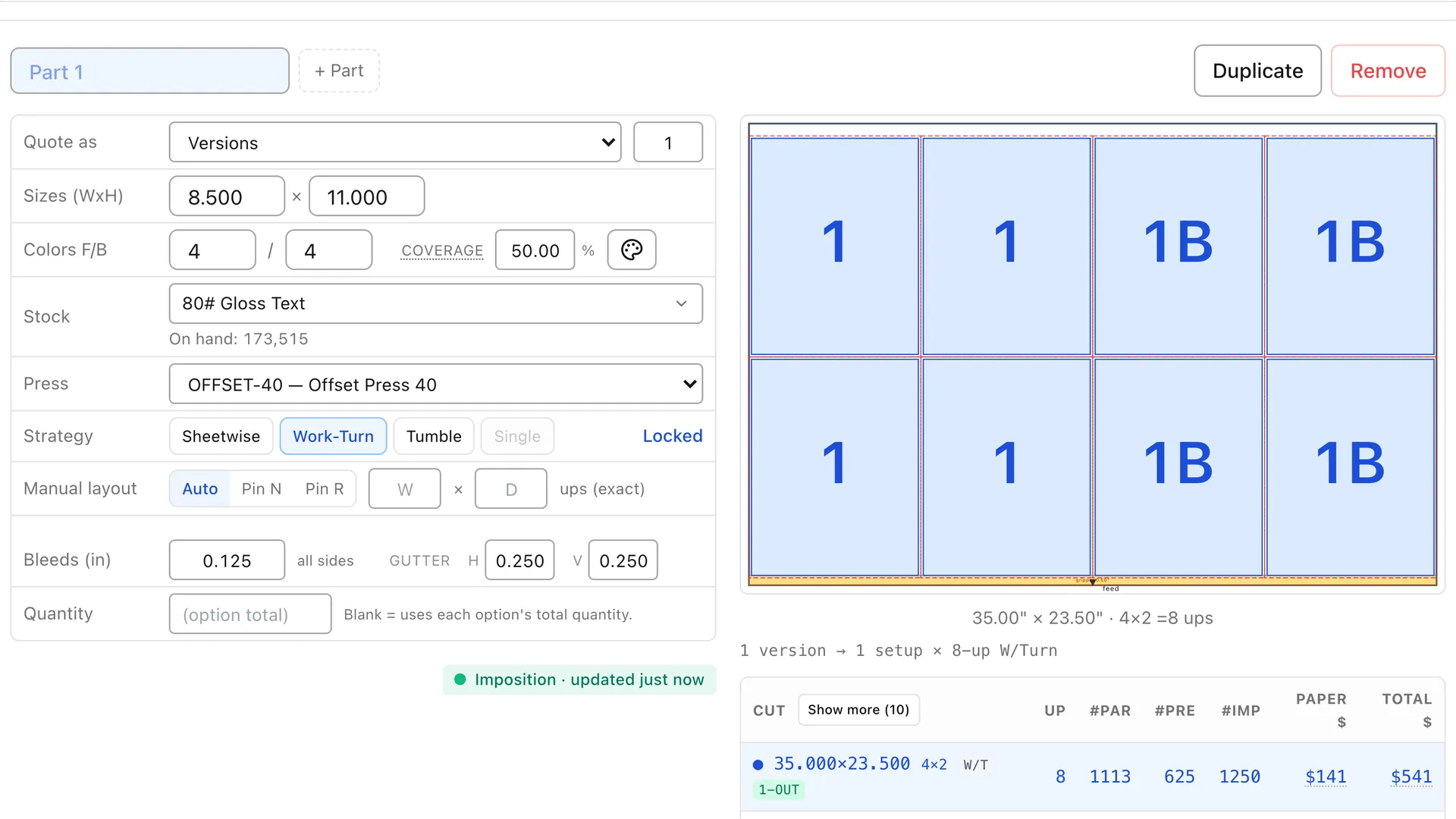The height and width of the screenshot is (819, 1456).
Task: Click the D ups field
Action: [510, 489]
